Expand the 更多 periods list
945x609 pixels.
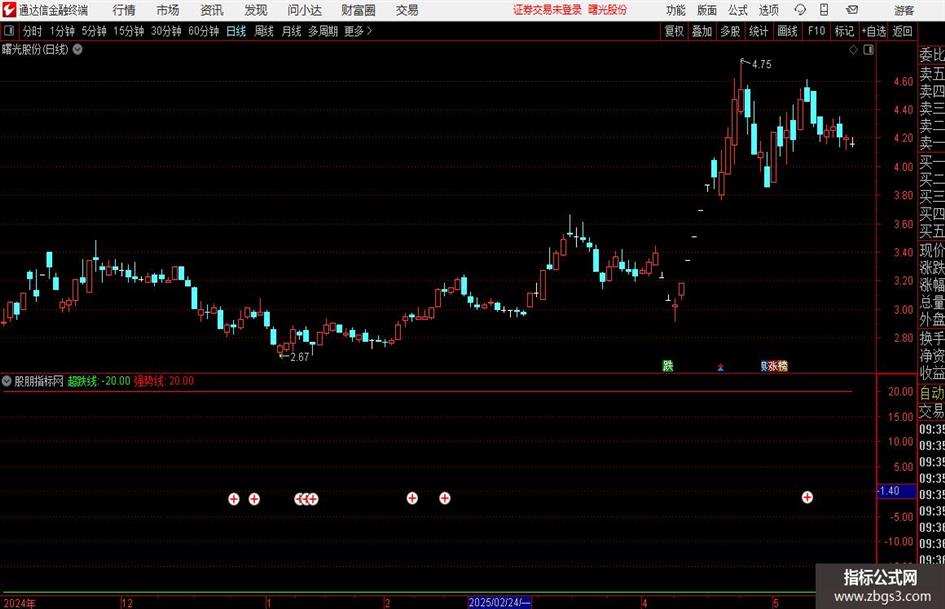click(358, 31)
